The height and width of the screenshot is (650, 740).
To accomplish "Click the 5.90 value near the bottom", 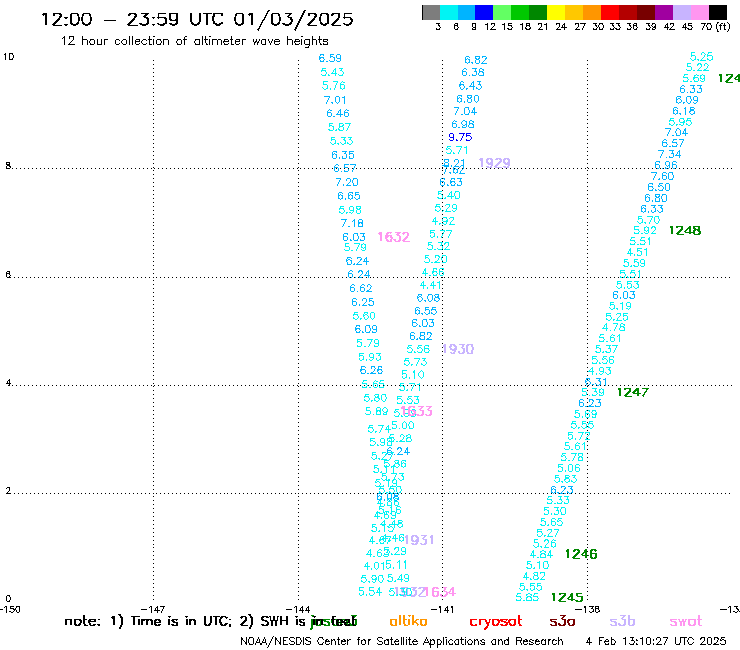I will pos(372,579).
